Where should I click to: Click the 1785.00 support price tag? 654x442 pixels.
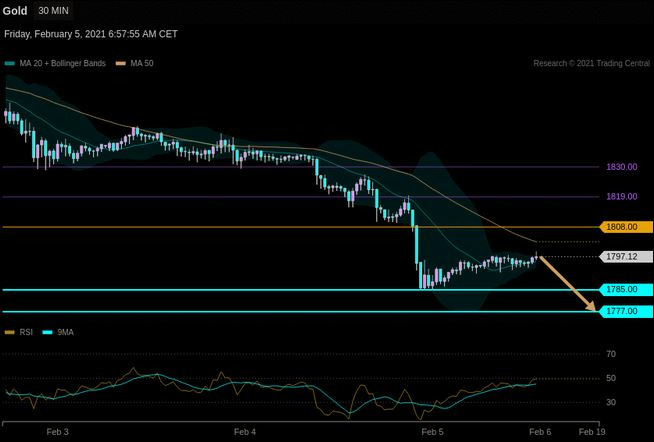tap(626, 289)
